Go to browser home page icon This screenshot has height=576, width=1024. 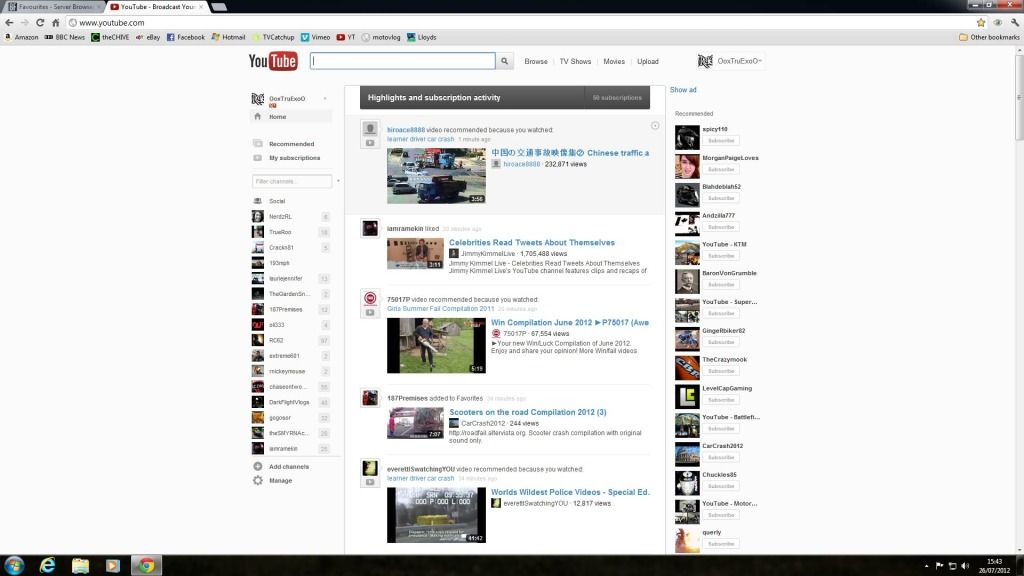pyautogui.click(x=57, y=22)
